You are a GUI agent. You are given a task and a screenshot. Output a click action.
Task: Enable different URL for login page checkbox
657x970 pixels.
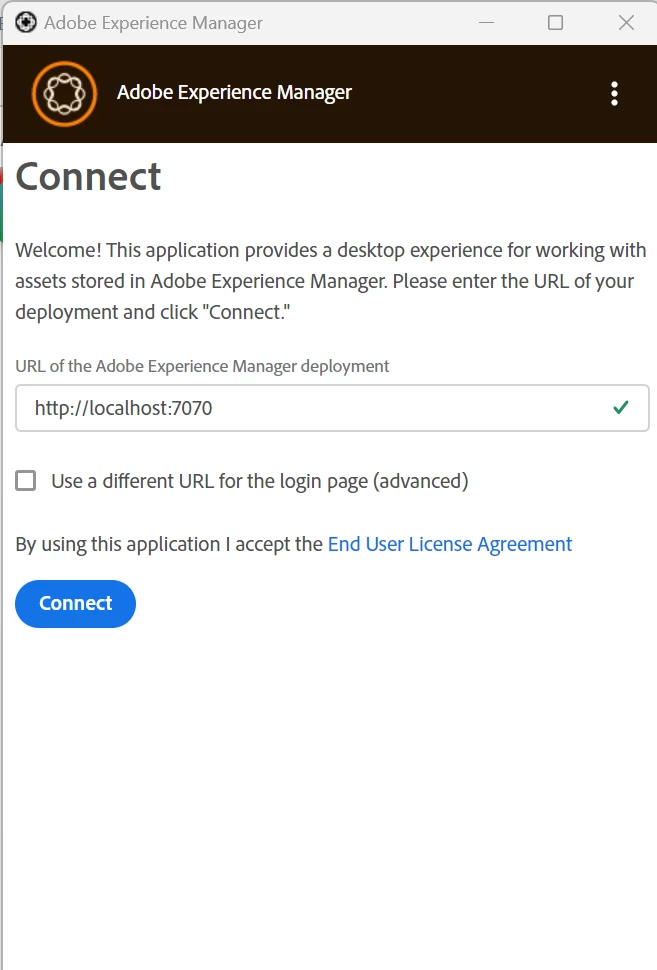point(25,481)
